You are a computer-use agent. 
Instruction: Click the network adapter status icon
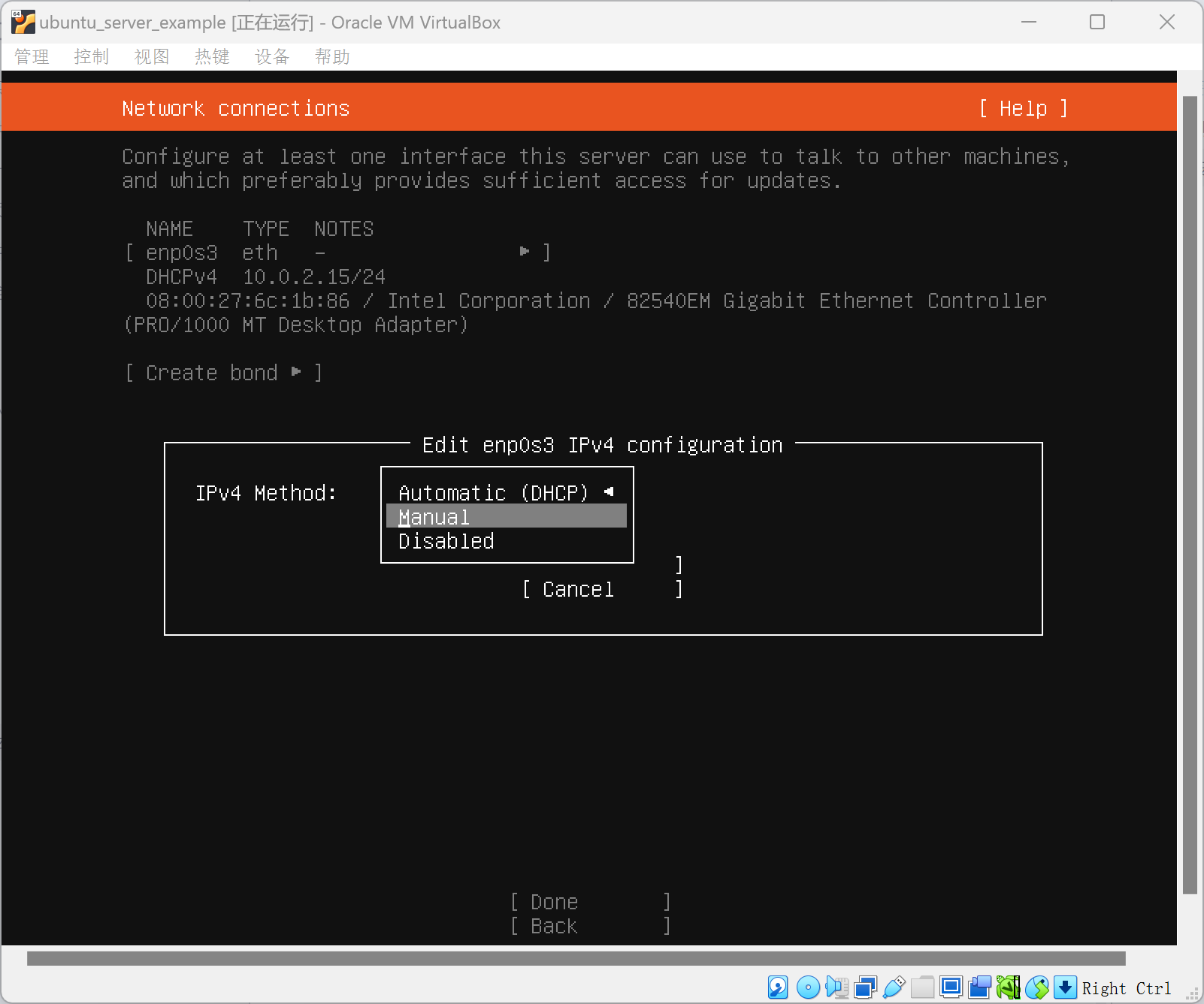click(x=865, y=987)
